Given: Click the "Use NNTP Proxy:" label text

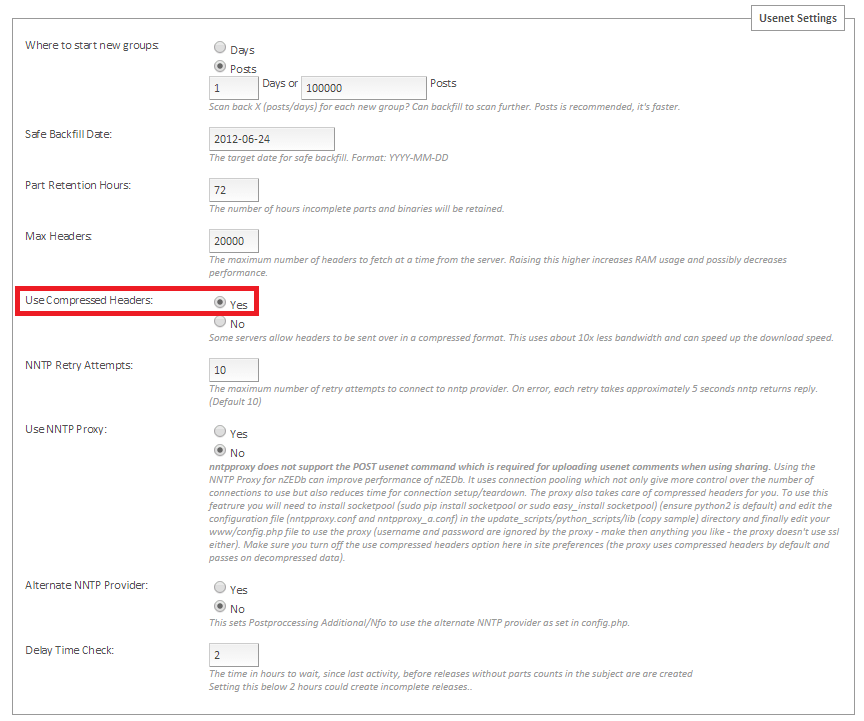Looking at the screenshot, I should click(66, 429).
